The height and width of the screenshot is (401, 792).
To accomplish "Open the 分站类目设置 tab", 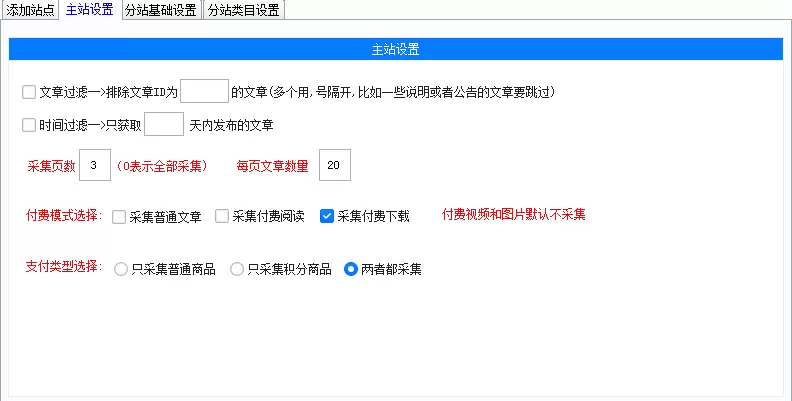I will [244, 10].
